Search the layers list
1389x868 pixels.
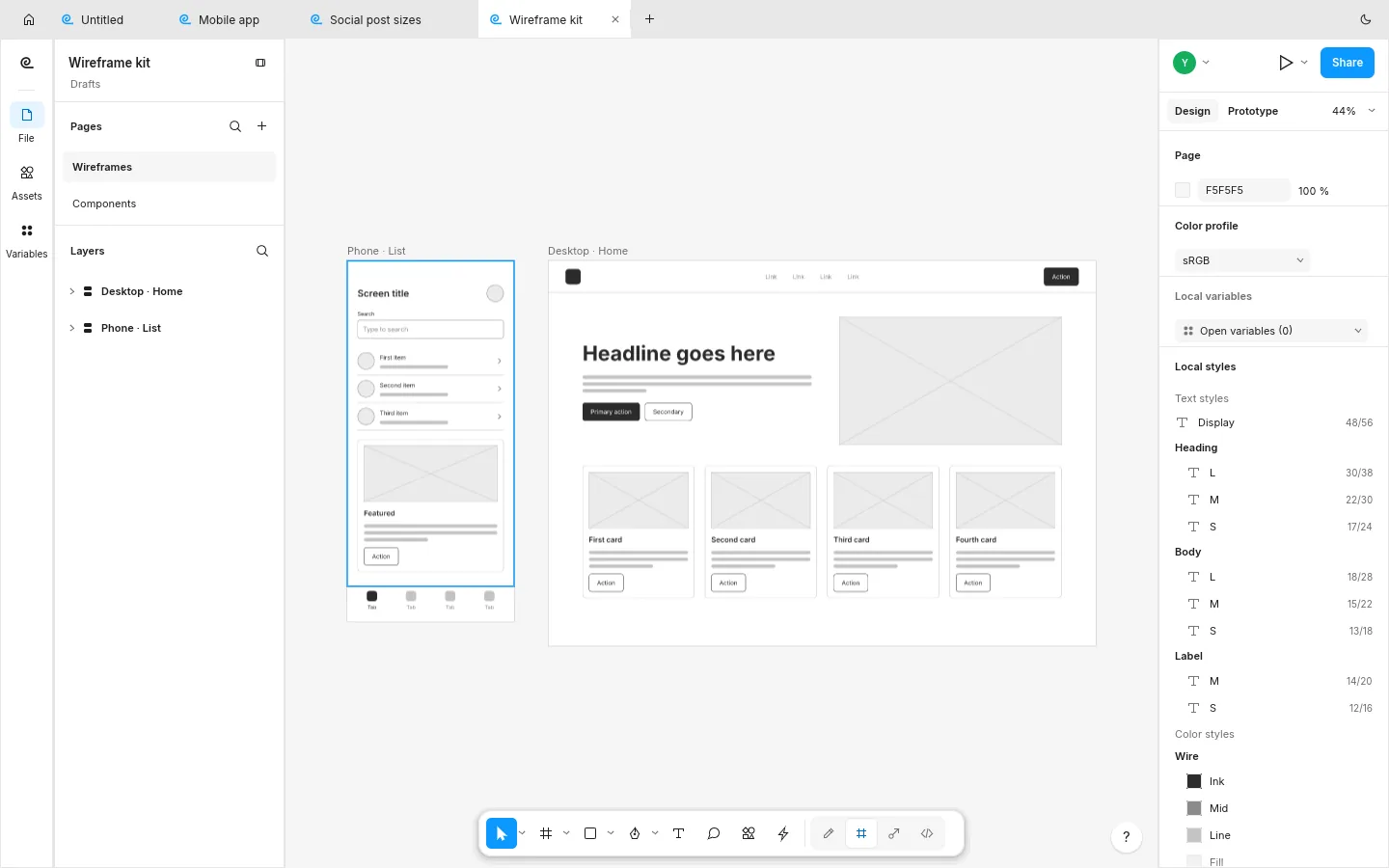coord(262,251)
